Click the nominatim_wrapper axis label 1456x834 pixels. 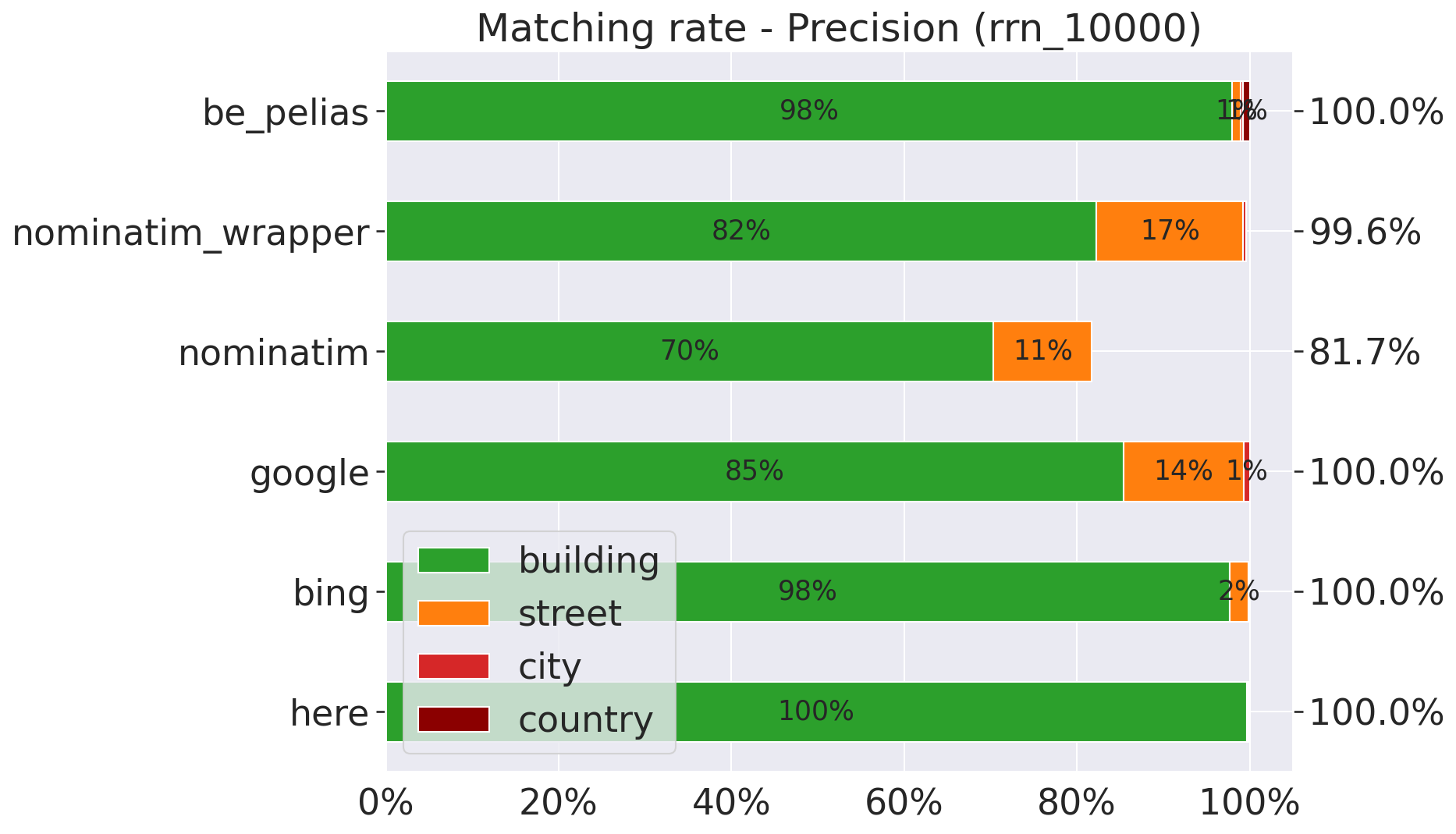click(x=190, y=232)
